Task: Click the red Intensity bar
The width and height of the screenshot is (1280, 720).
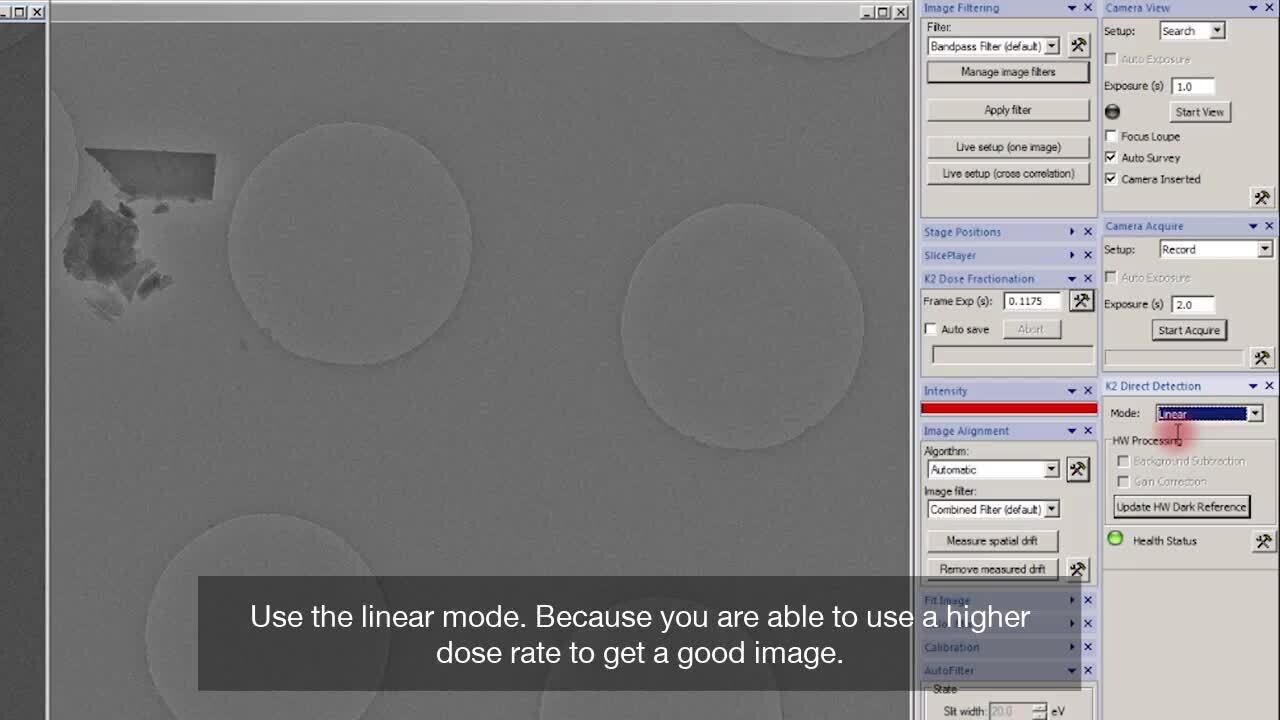Action: (1008, 408)
